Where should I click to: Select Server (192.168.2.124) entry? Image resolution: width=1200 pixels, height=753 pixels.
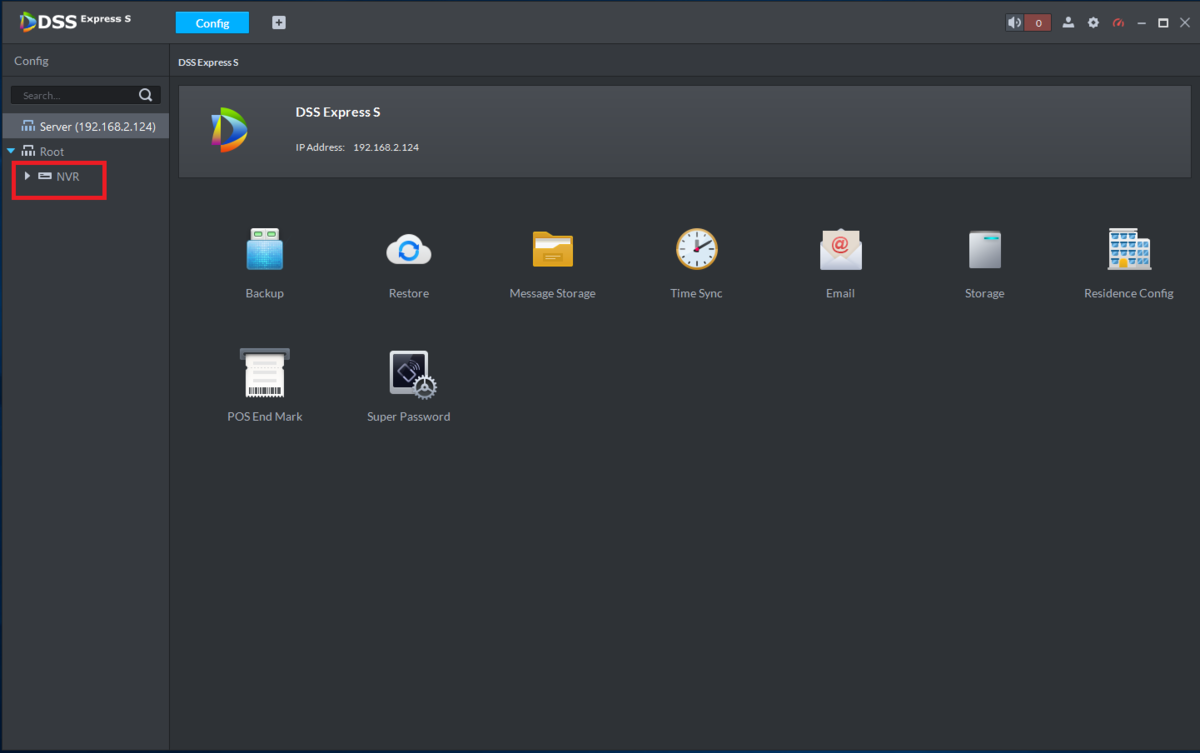click(x=85, y=126)
